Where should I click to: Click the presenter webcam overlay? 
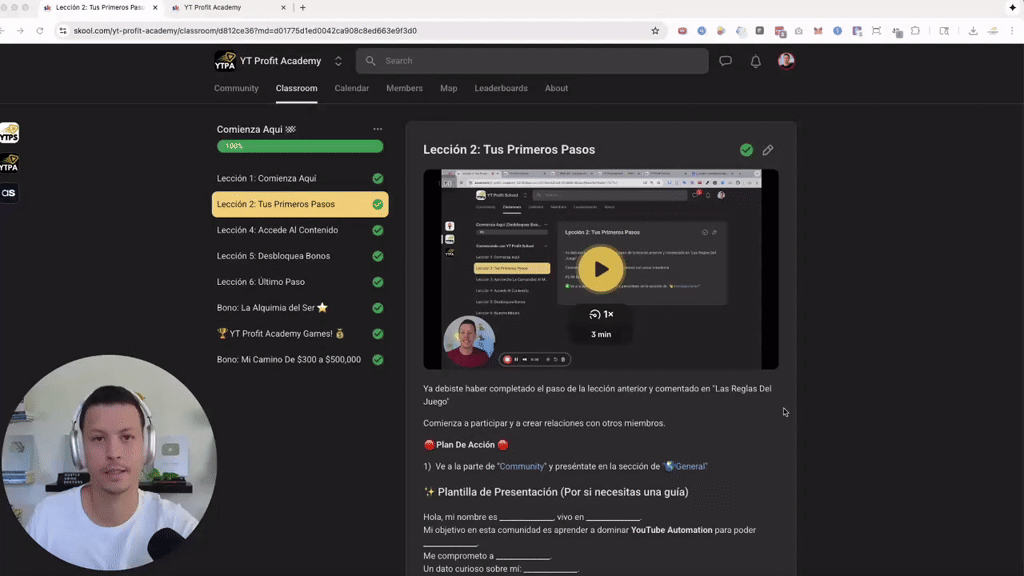pyautogui.click(x=109, y=462)
